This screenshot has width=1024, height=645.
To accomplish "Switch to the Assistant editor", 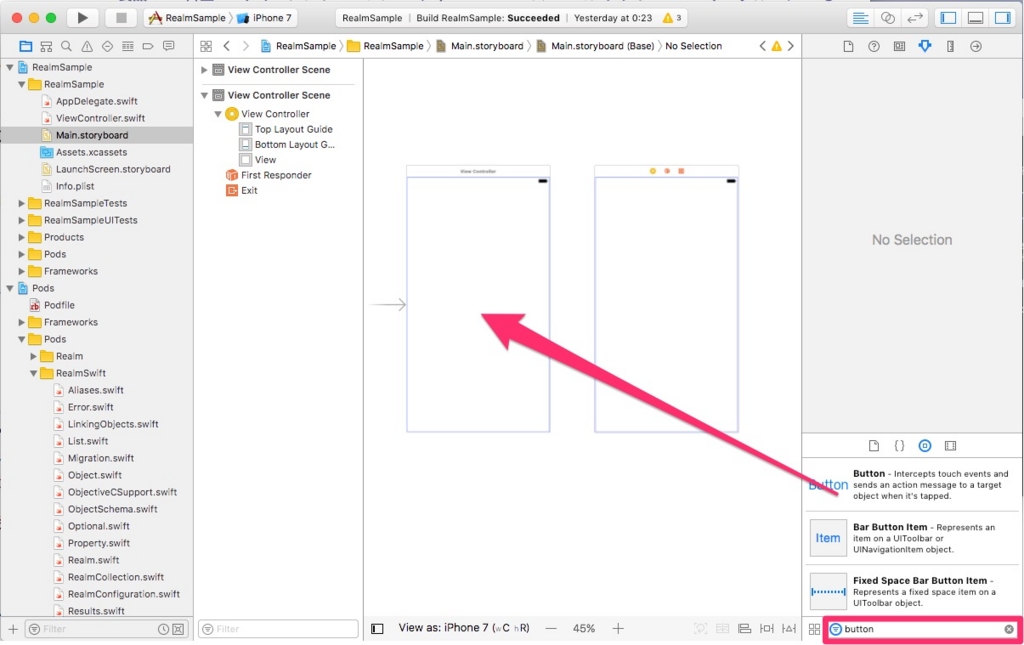I will click(x=888, y=18).
